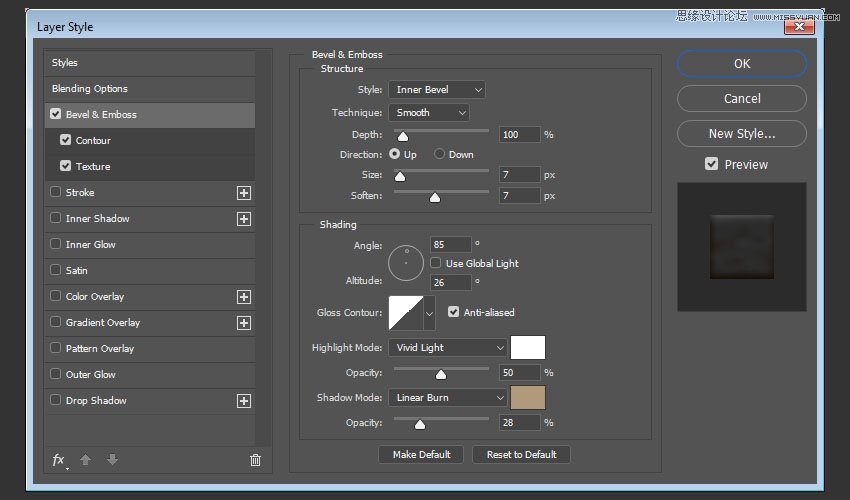Open the fx effects menu icon
This screenshot has height=500, width=850.
pyautogui.click(x=59, y=460)
